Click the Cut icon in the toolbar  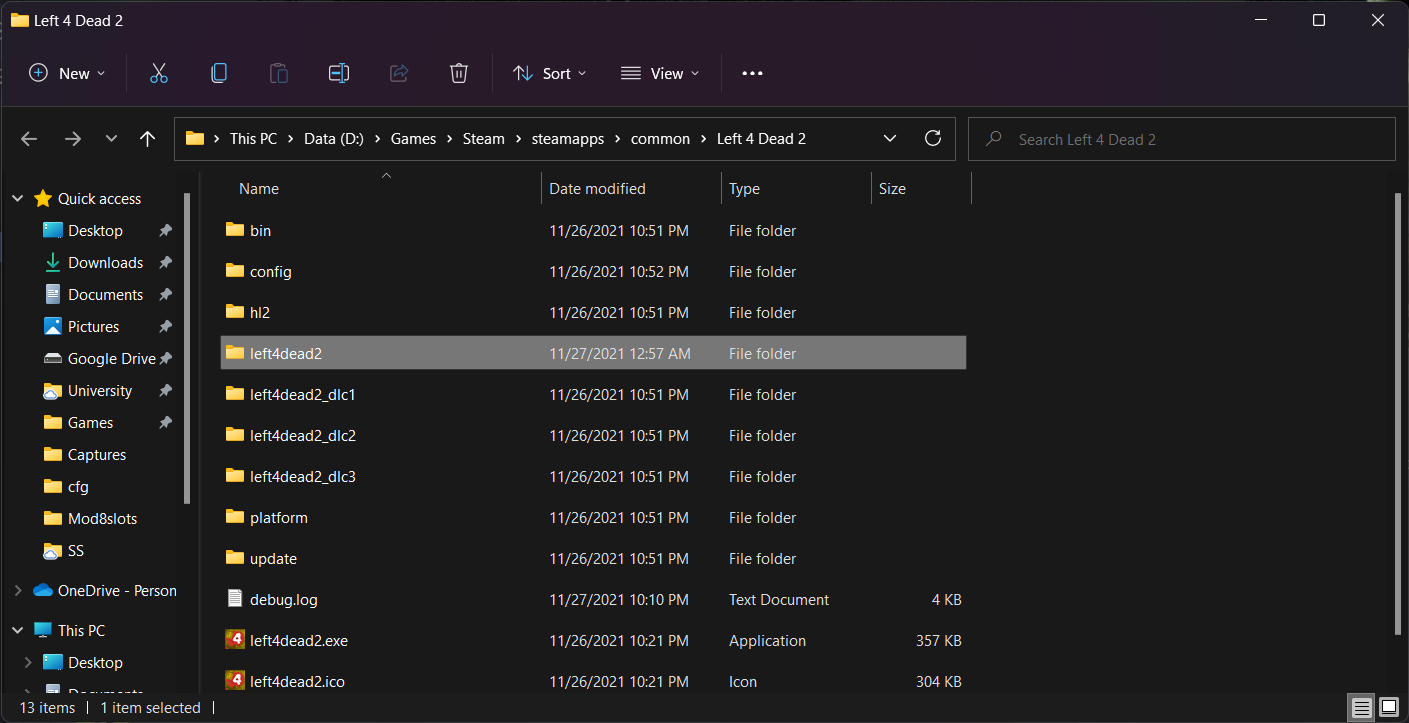coord(158,72)
